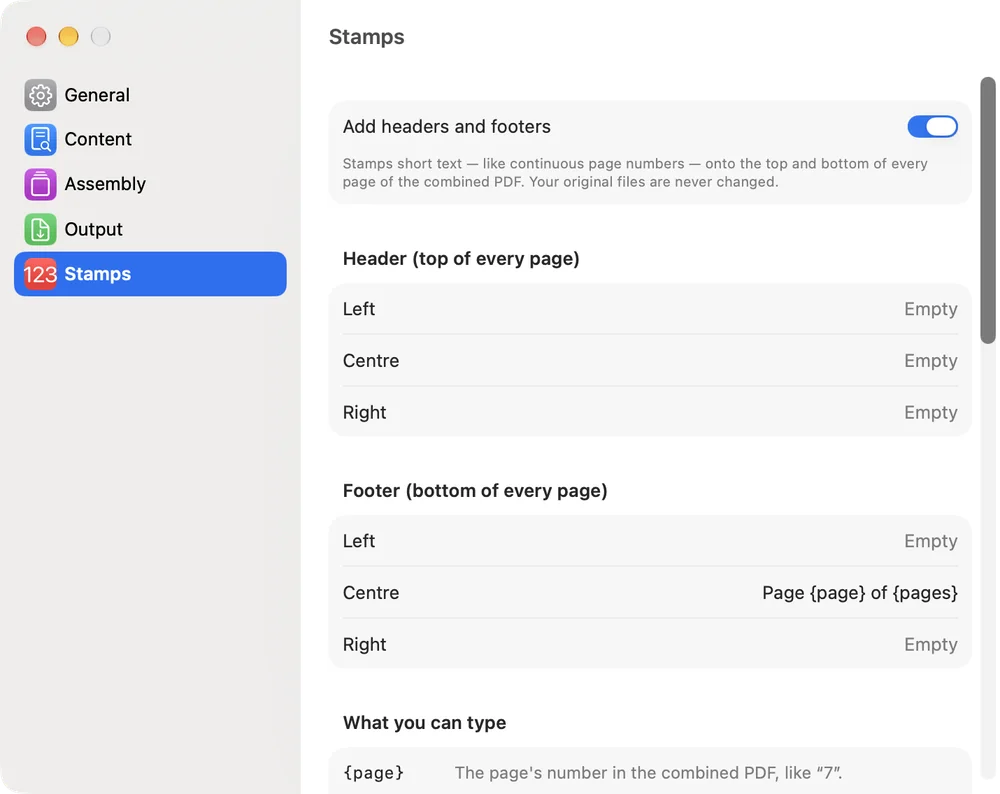The height and width of the screenshot is (794, 1000).
Task: Edit the Header Centre field
Action: [650, 360]
